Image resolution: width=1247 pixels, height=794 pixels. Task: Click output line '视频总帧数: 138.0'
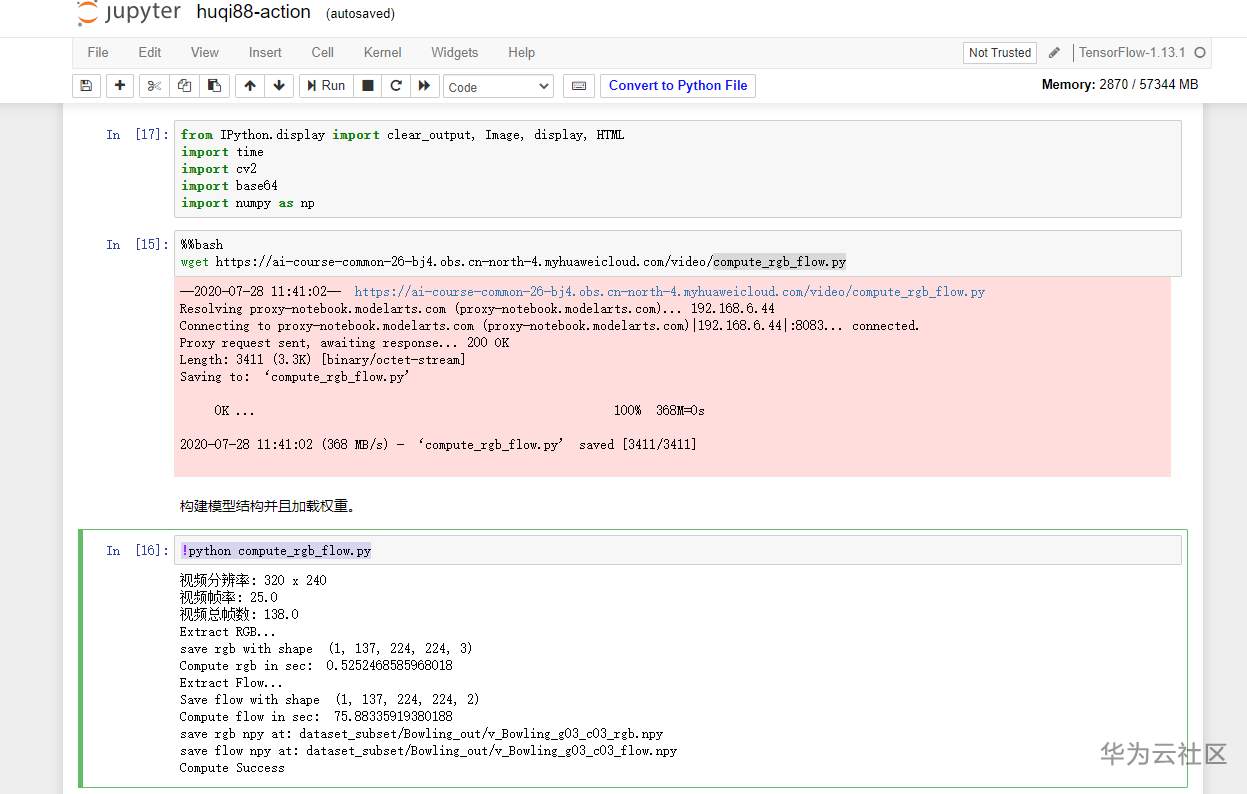(x=239, y=614)
